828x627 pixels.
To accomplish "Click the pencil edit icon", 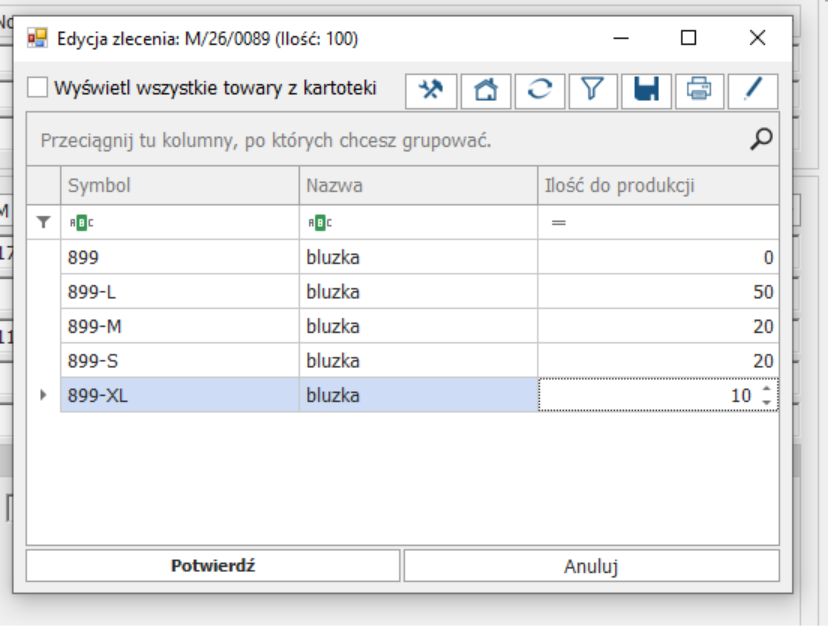I will click(753, 90).
